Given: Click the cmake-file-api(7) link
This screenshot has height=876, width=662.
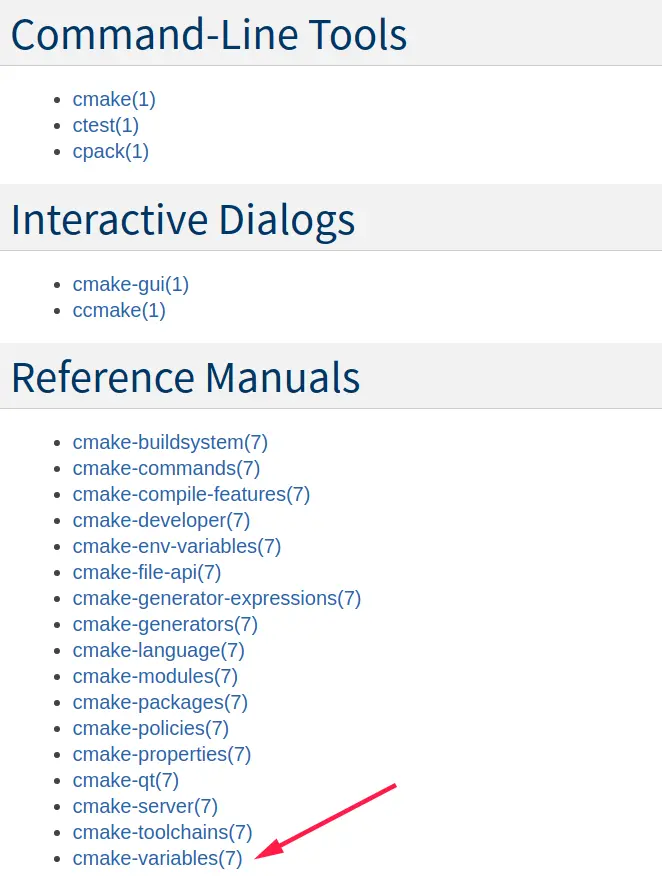Looking at the screenshot, I should coord(147,572).
